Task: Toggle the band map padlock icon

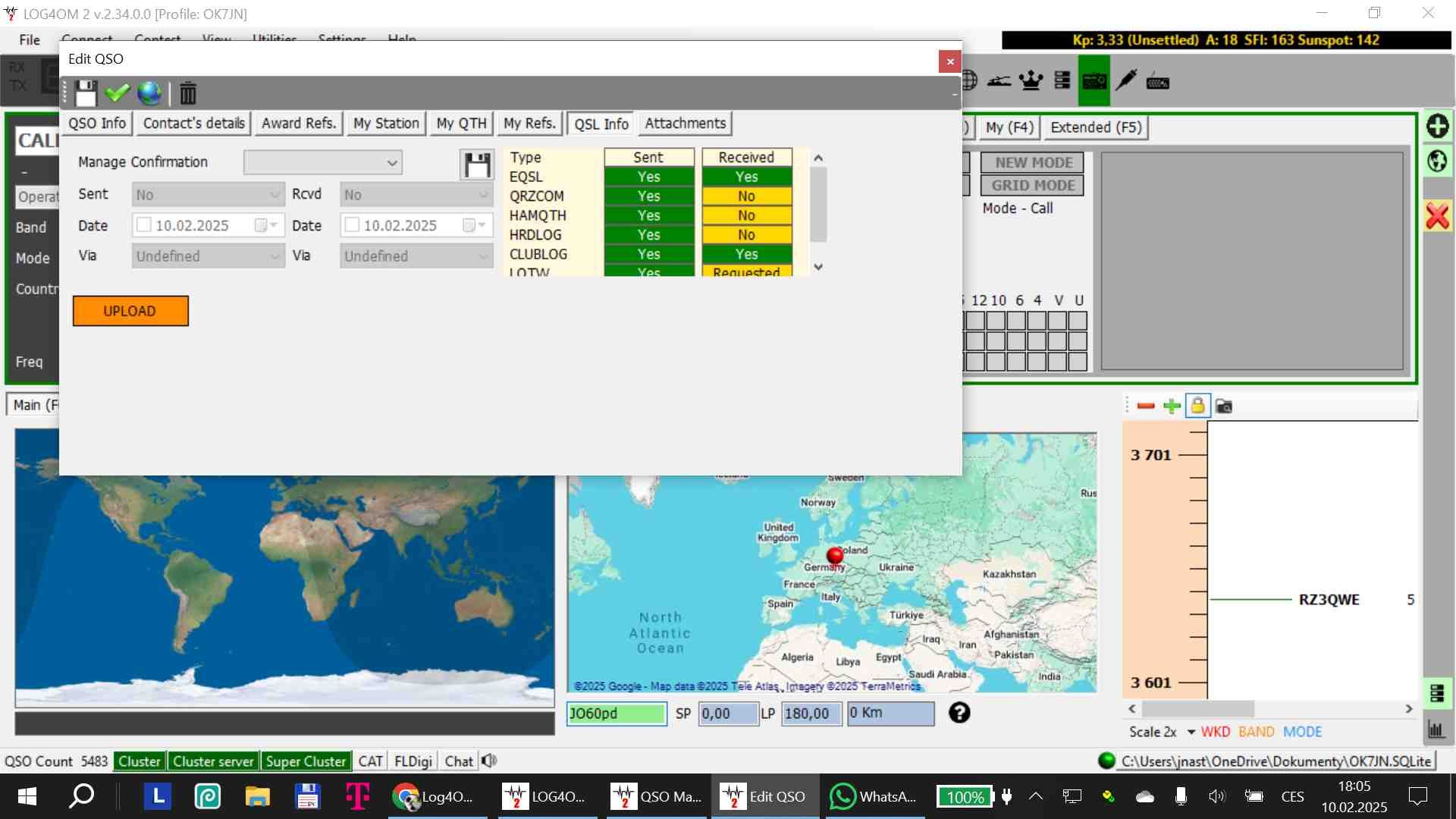Action: tap(1197, 406)
